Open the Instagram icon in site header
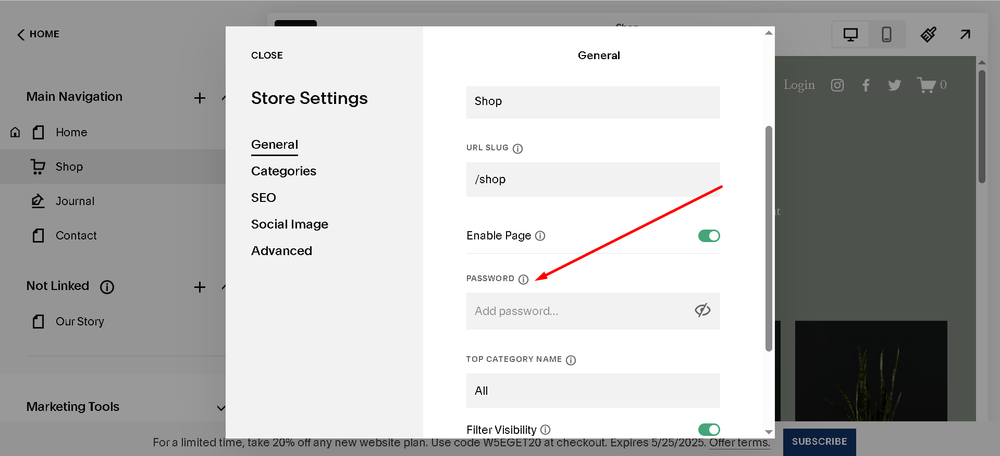1000x456 pixels. click(837, 85)
